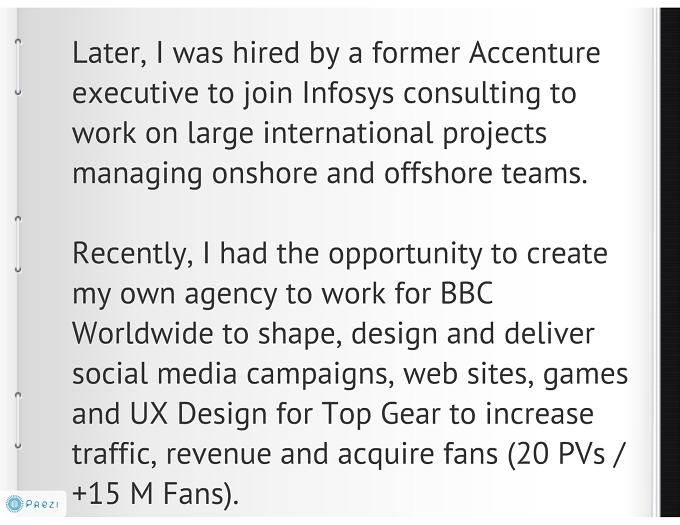Image resolution: width=680 pixels, height=525 pixels.
Task: Click the dark vertical strip at the right edge
Action: [670, 262]
